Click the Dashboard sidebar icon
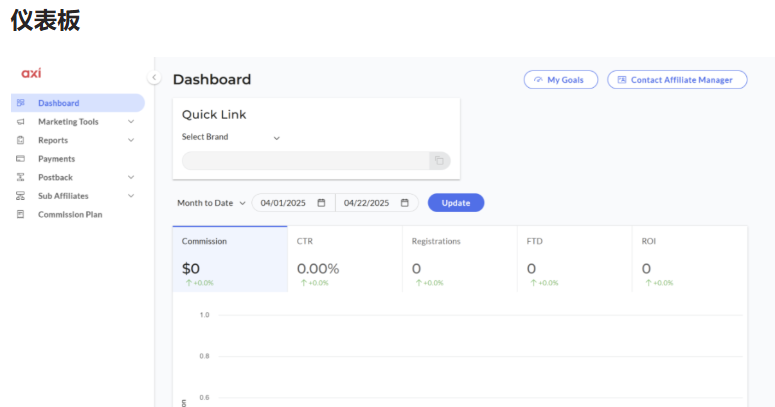This screenshot has width=775, height=407. pos(20,103)
